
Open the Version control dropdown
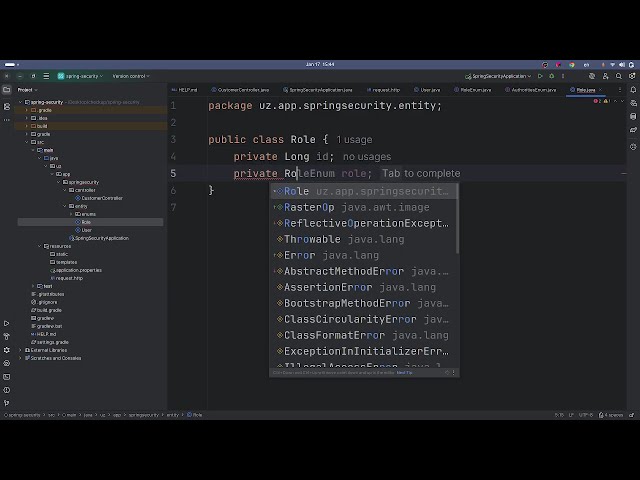tap(131, 76)
